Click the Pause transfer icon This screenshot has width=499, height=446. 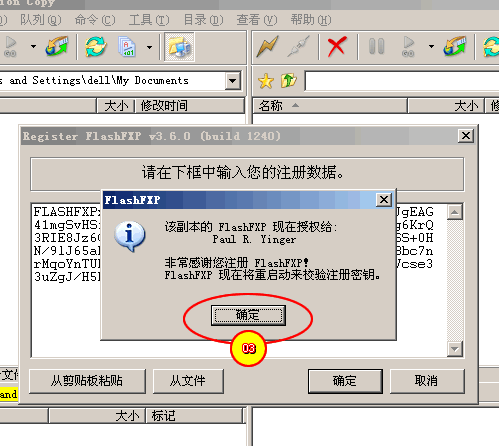(377, 47)
